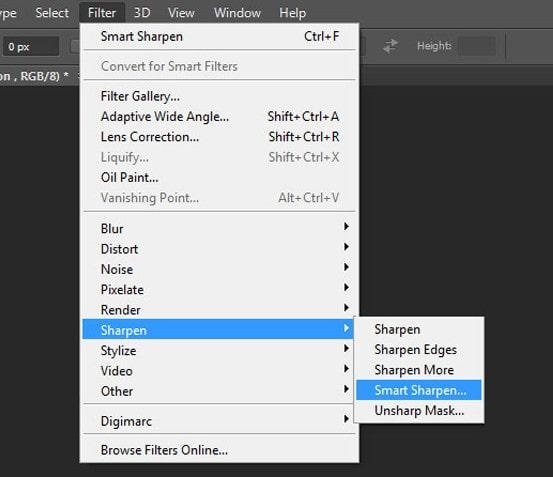Expand the Digimarc submenu
This screenshot has height=477, width=553.
point(219,421)
